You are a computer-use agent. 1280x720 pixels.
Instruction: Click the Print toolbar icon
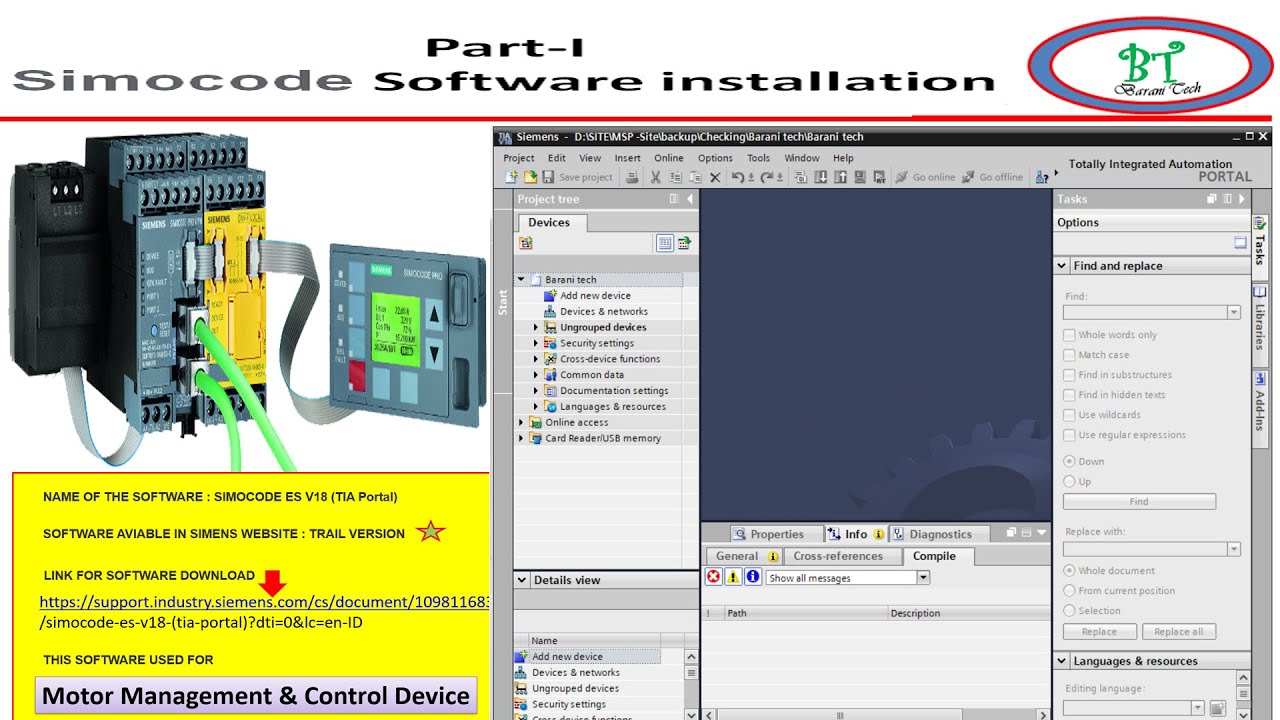click(x=632, y=177)
